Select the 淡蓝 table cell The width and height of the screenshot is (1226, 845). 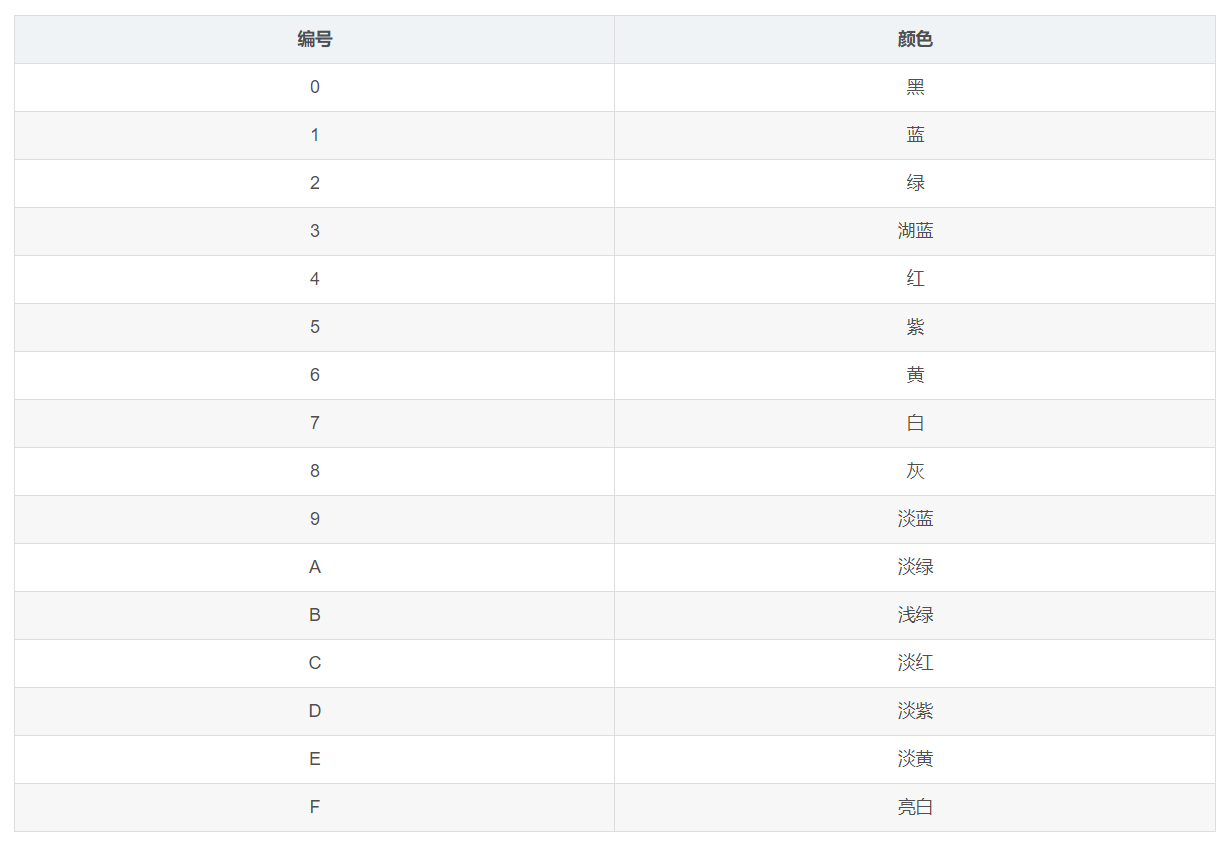[914, 519]
